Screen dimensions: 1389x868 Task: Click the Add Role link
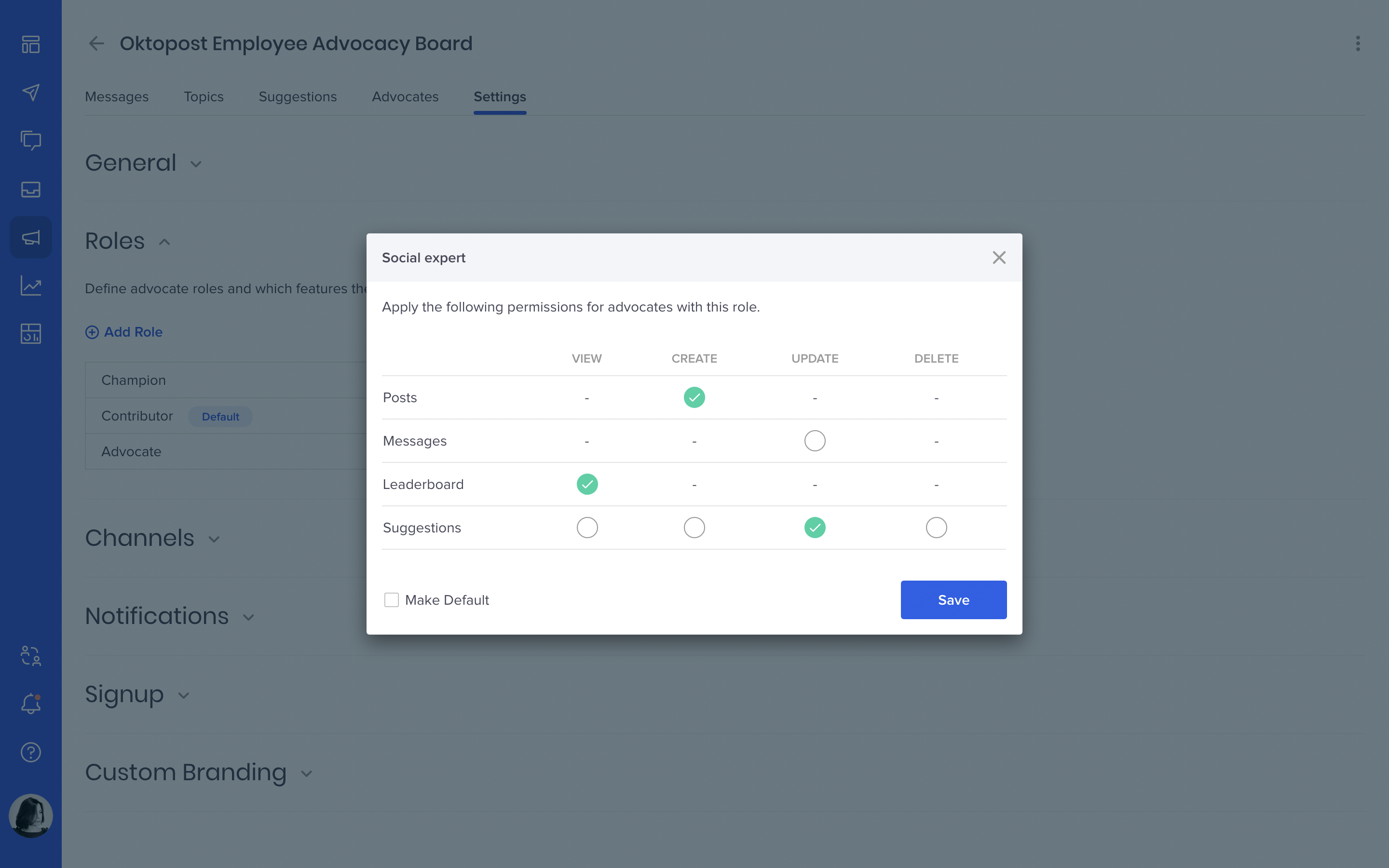point(133,332)
